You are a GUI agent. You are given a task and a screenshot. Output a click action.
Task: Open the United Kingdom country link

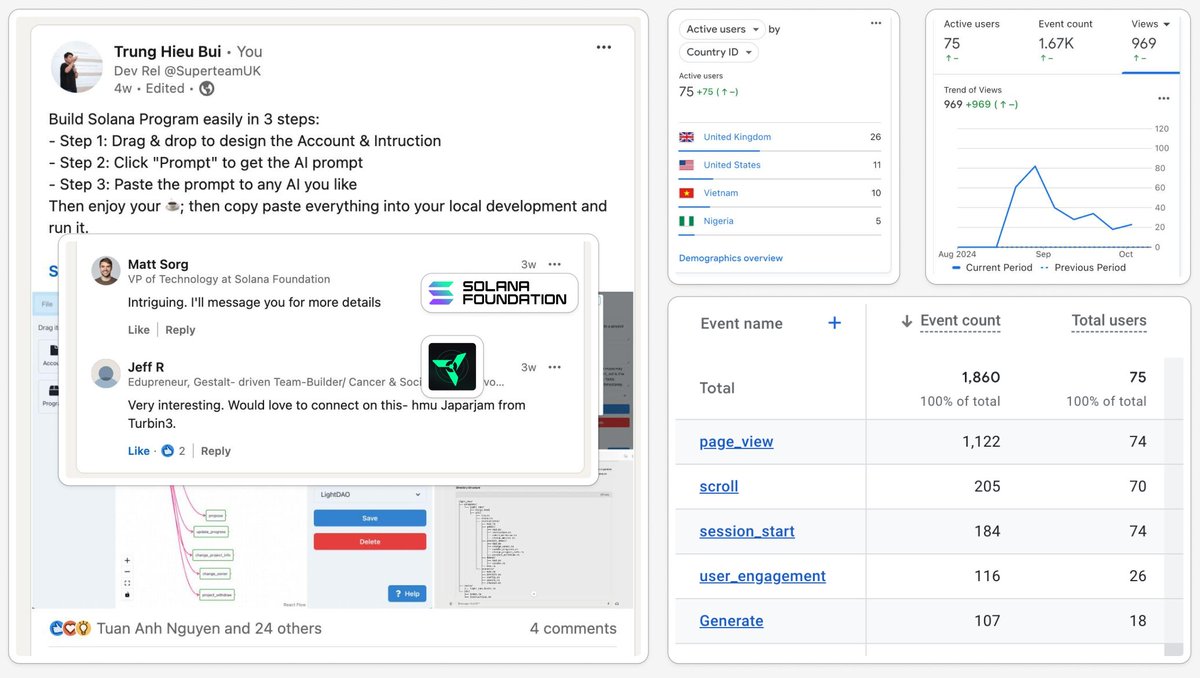pyautogui.click(x=737, y=137)
